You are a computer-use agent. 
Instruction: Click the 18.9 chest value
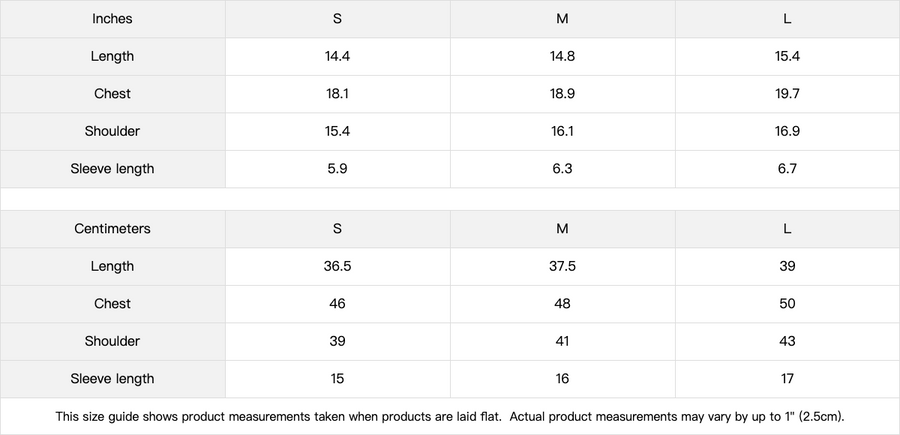coord(562,94)
